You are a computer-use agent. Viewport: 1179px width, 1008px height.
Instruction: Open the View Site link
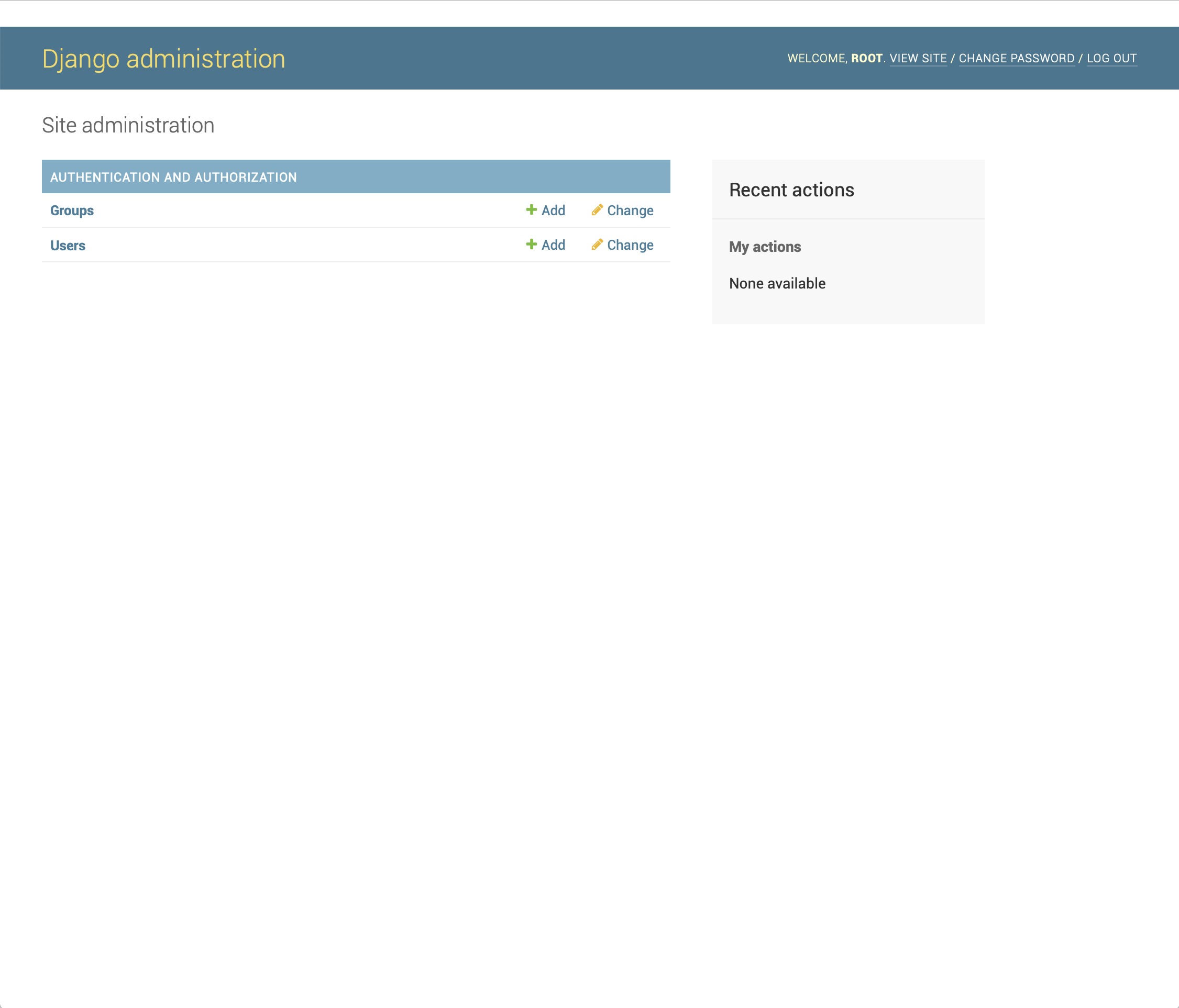pos(918,58)
